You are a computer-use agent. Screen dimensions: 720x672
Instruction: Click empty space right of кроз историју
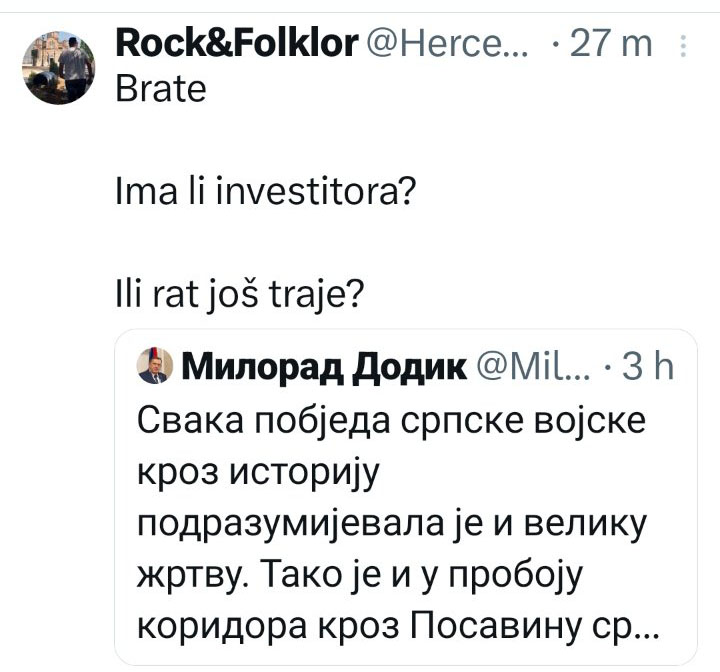[x=533, y=472]
